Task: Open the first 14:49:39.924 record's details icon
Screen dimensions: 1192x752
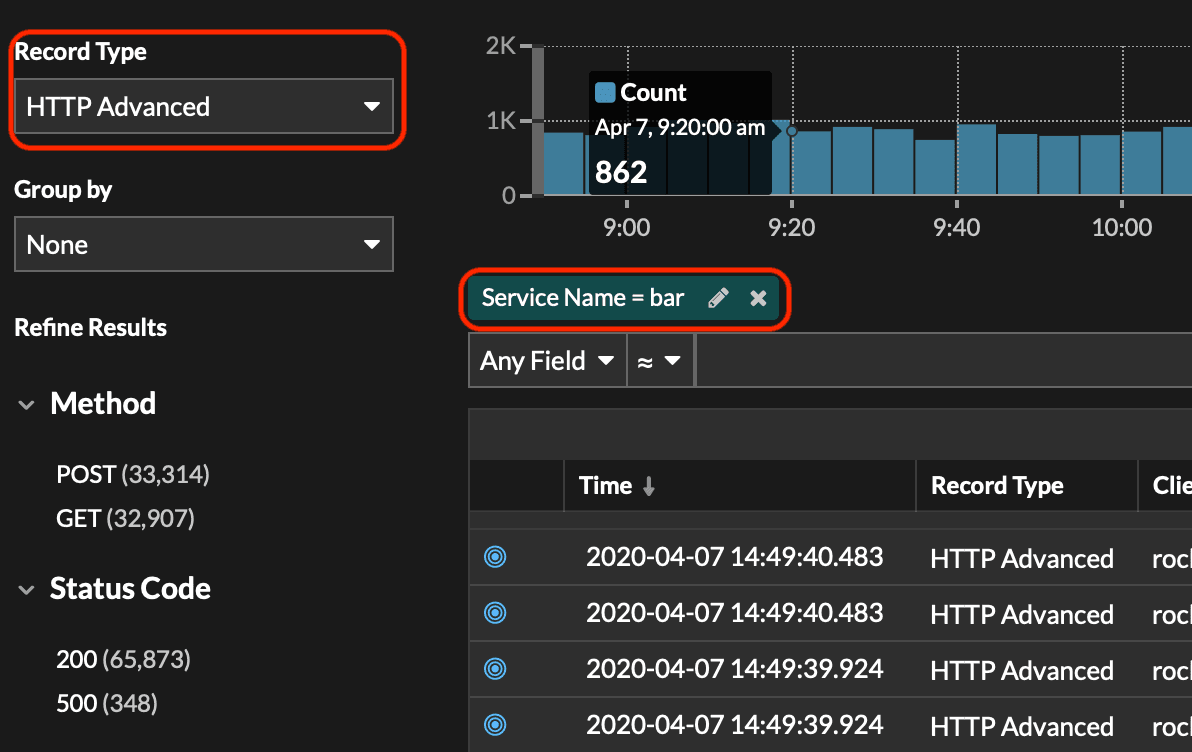Action: tap(495, 669)
